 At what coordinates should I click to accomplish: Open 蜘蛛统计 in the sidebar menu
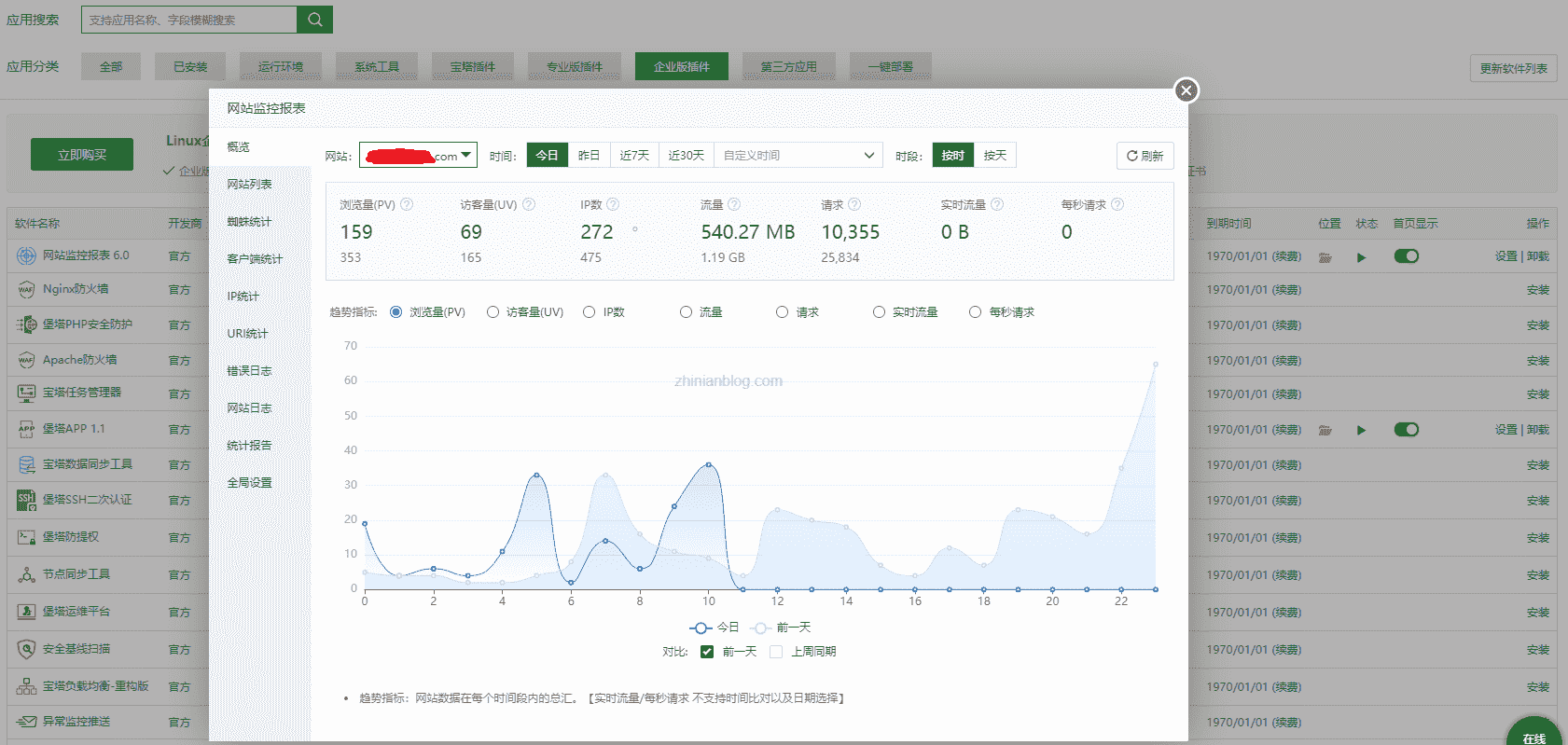(249, 222)
